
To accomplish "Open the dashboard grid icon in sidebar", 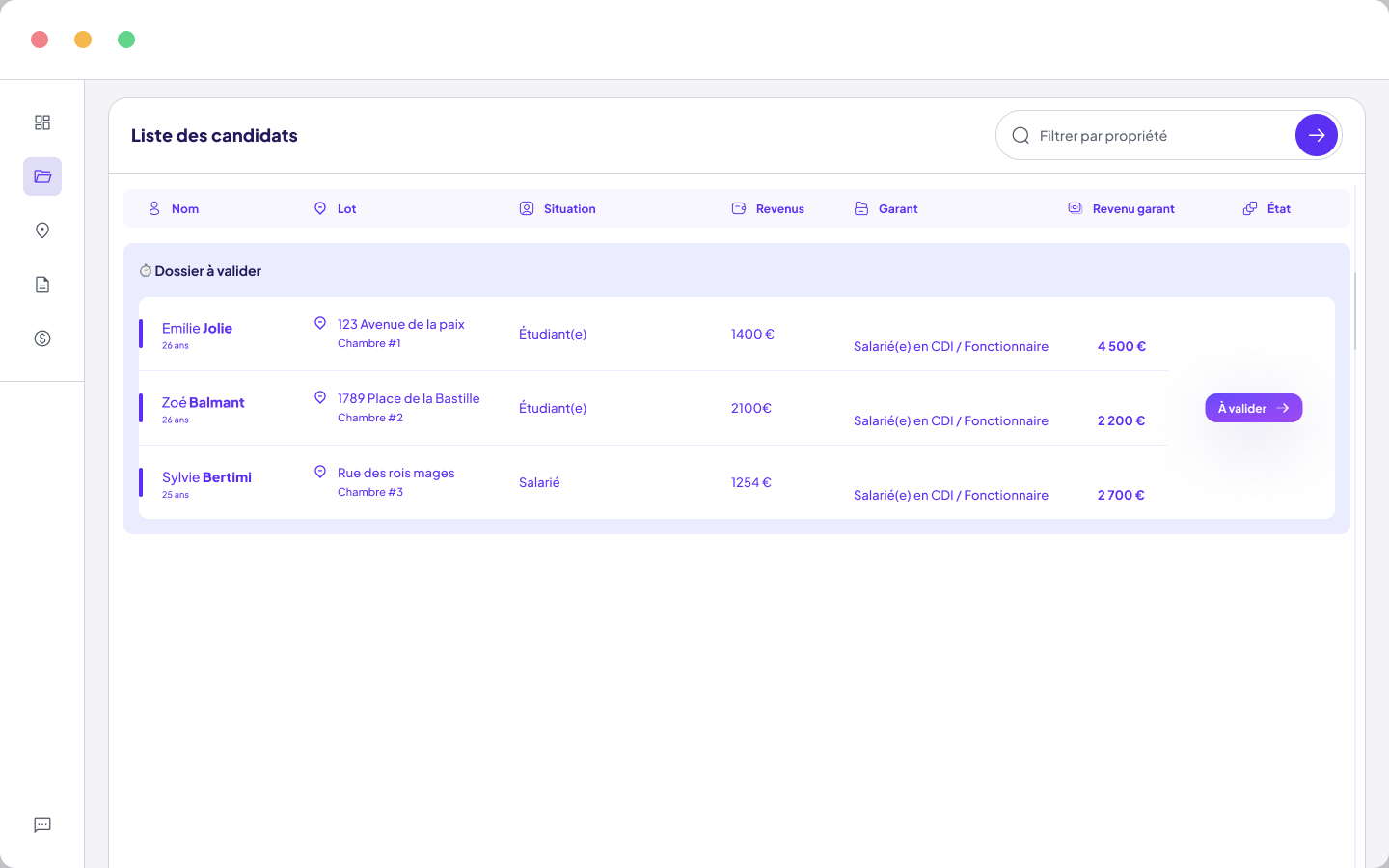I will pyautogui.click(x=42, y=122).
